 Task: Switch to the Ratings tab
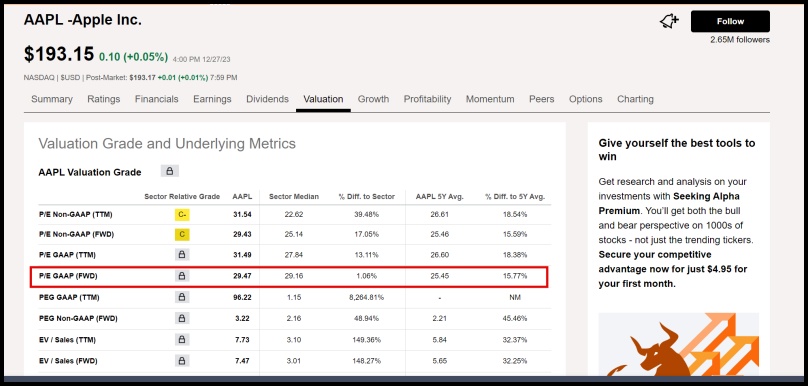pyautogui.click(x=104, y=99)
